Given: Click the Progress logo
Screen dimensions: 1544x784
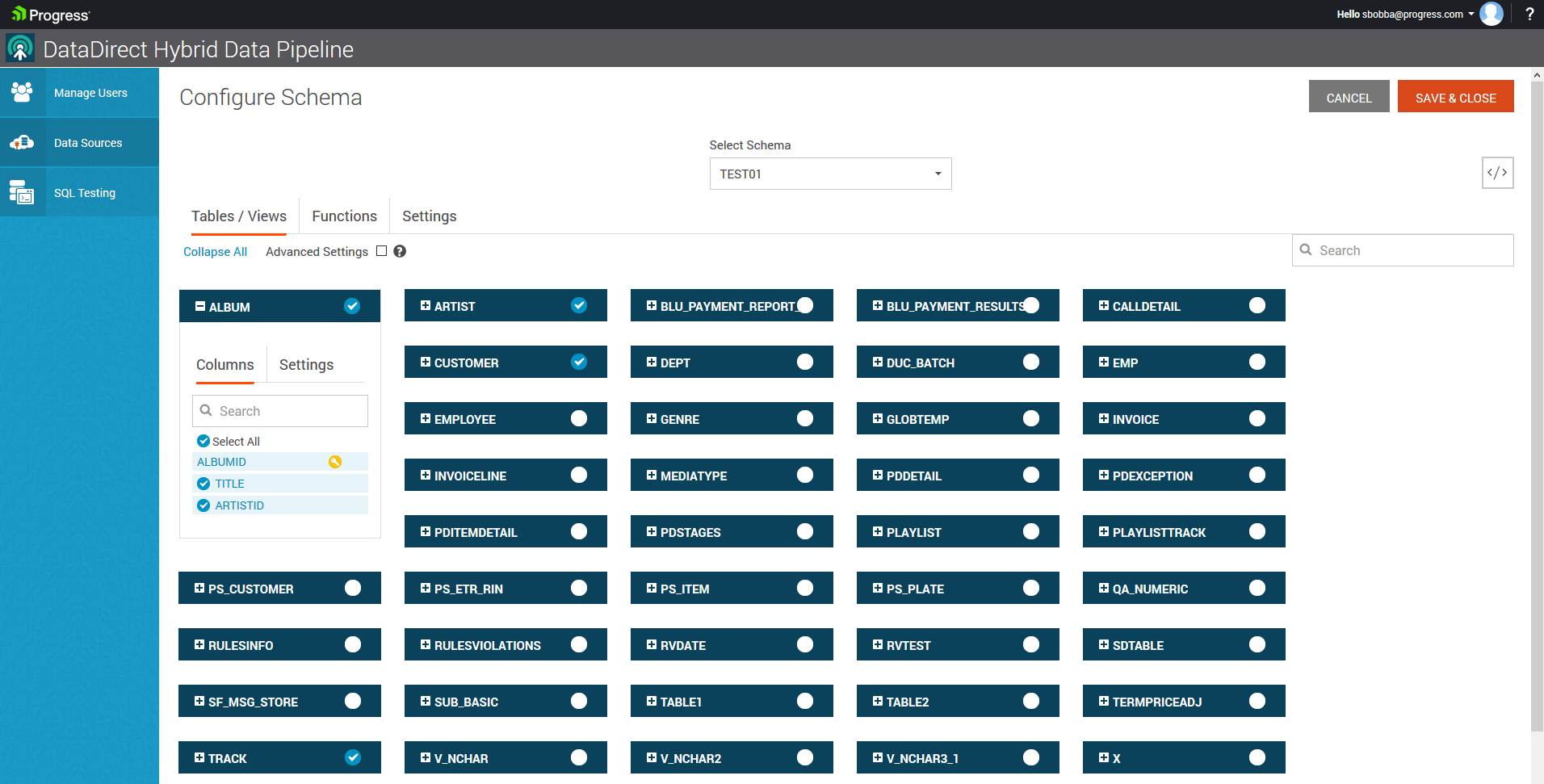Looking at the screenshot, I should coord(51,15).
